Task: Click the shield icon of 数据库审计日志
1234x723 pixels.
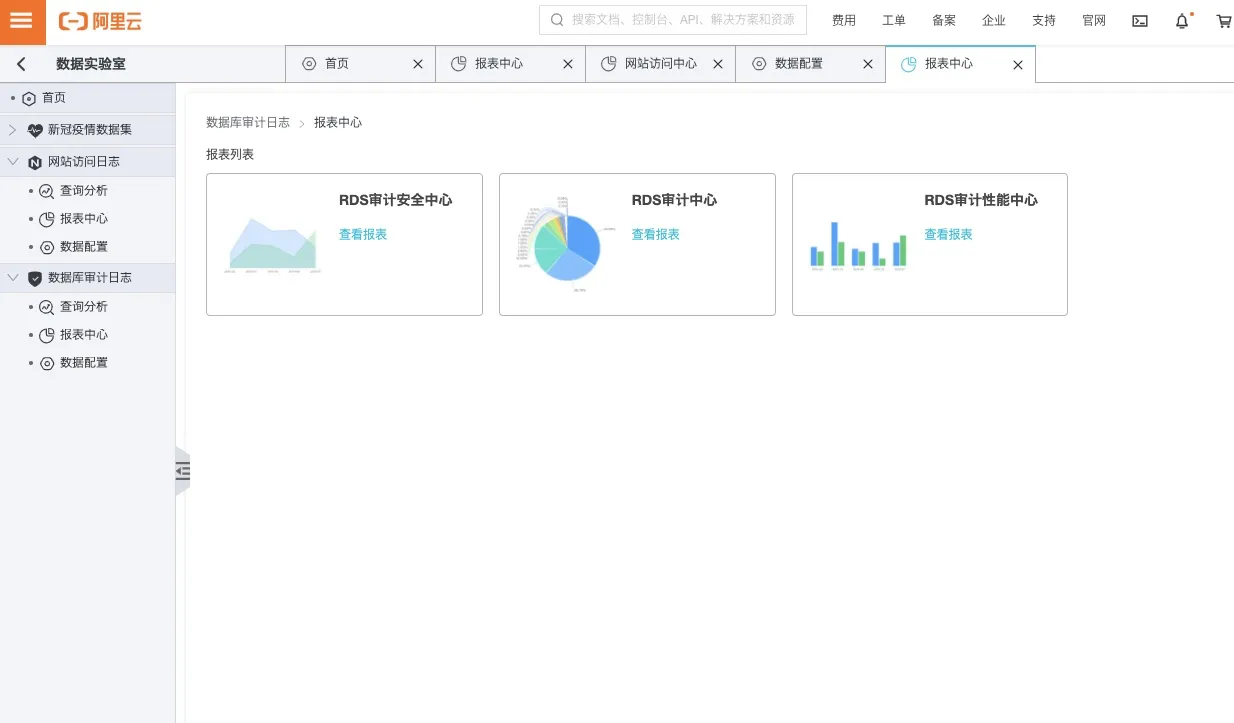Action: point(35,278)
